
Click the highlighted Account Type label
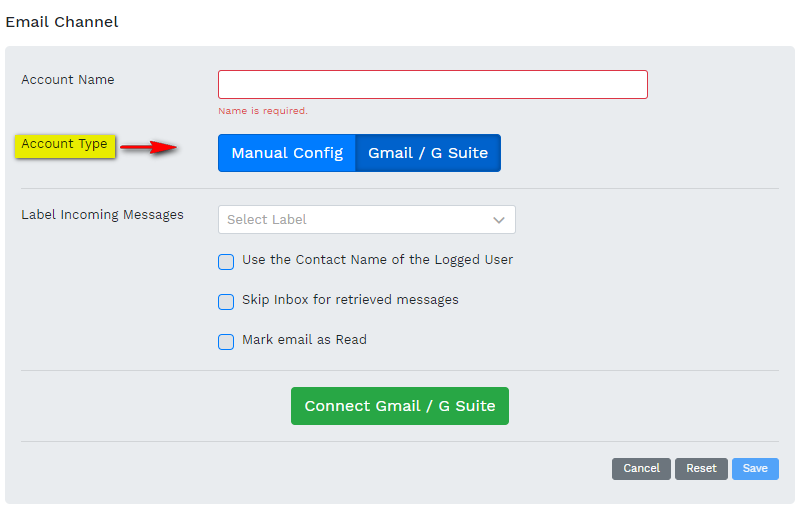pyautogui.click(x=65, y=144)
